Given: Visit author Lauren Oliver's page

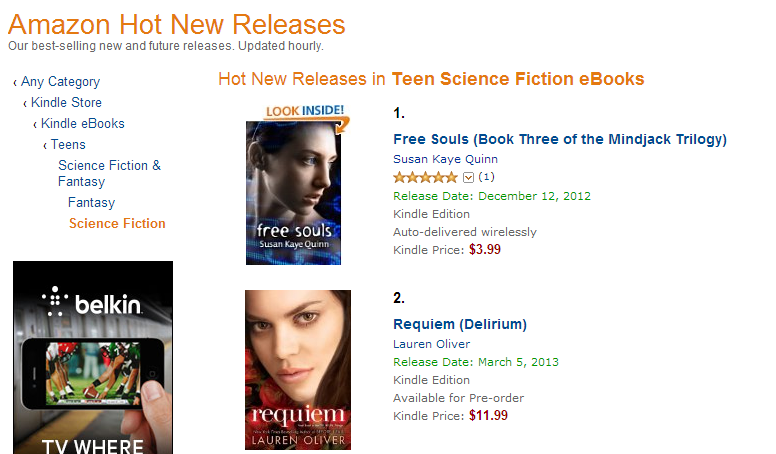Looking at the screenshot, I should point(430,344).
